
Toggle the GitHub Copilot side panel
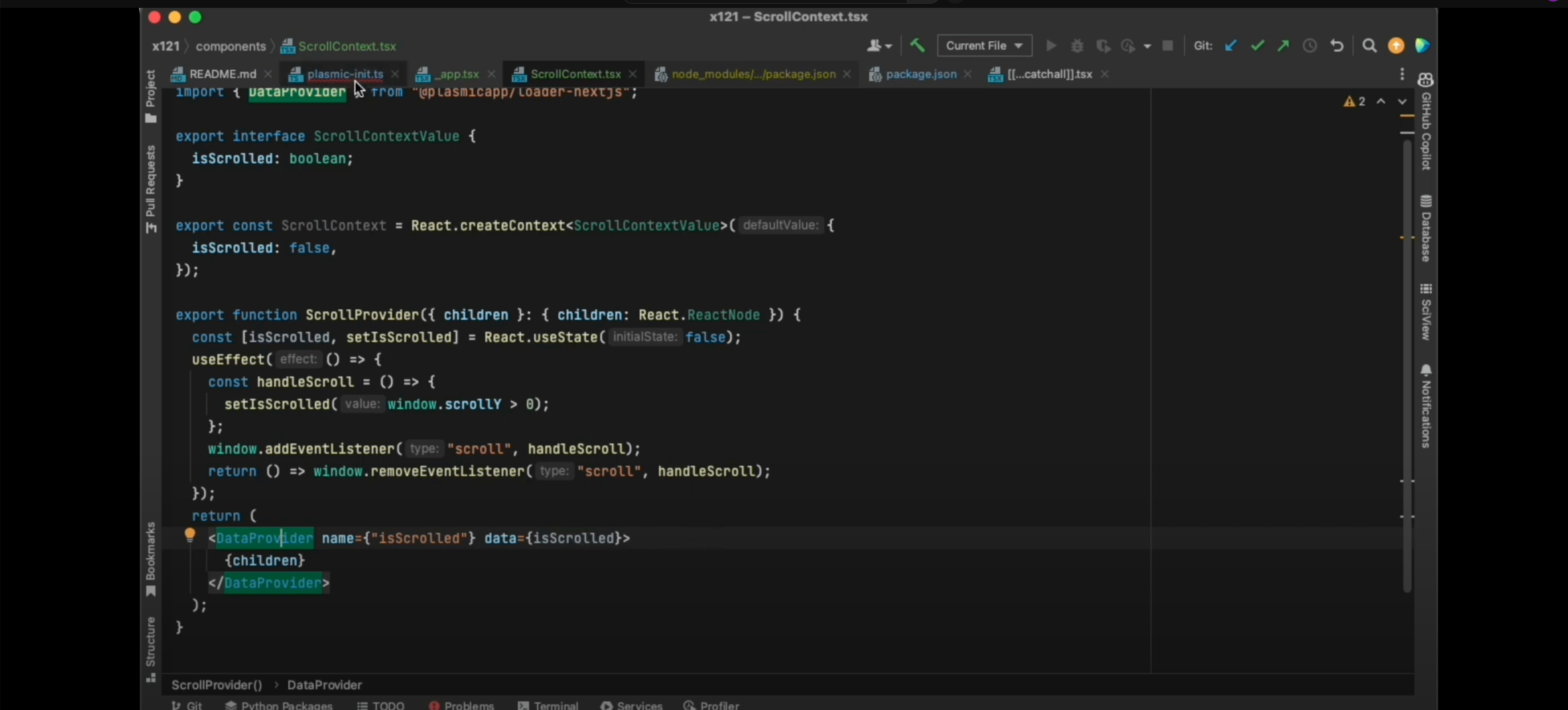(1426, 122)
